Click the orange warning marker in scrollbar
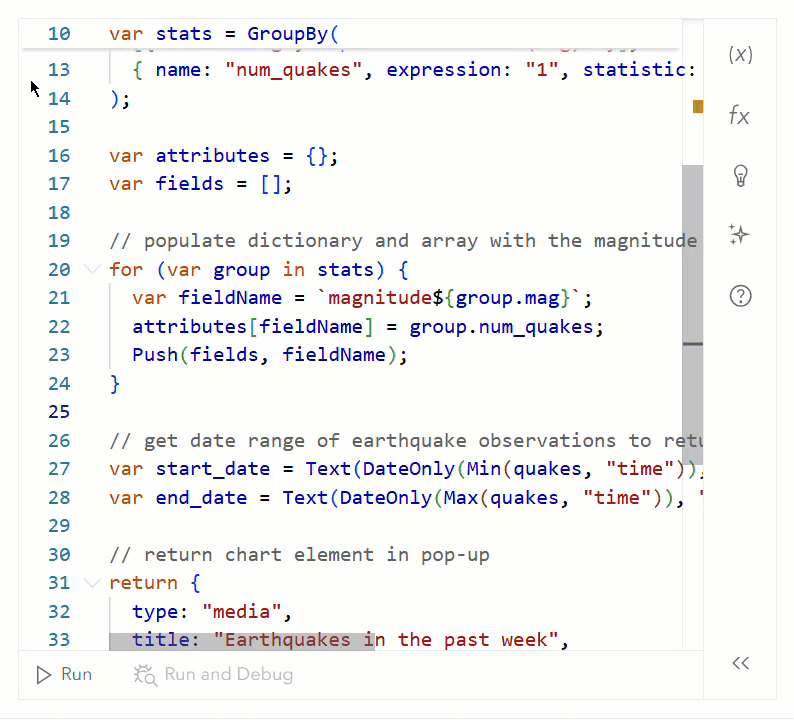Image resolution: width=794 pixels, height=720 pixels. (698, 106)
